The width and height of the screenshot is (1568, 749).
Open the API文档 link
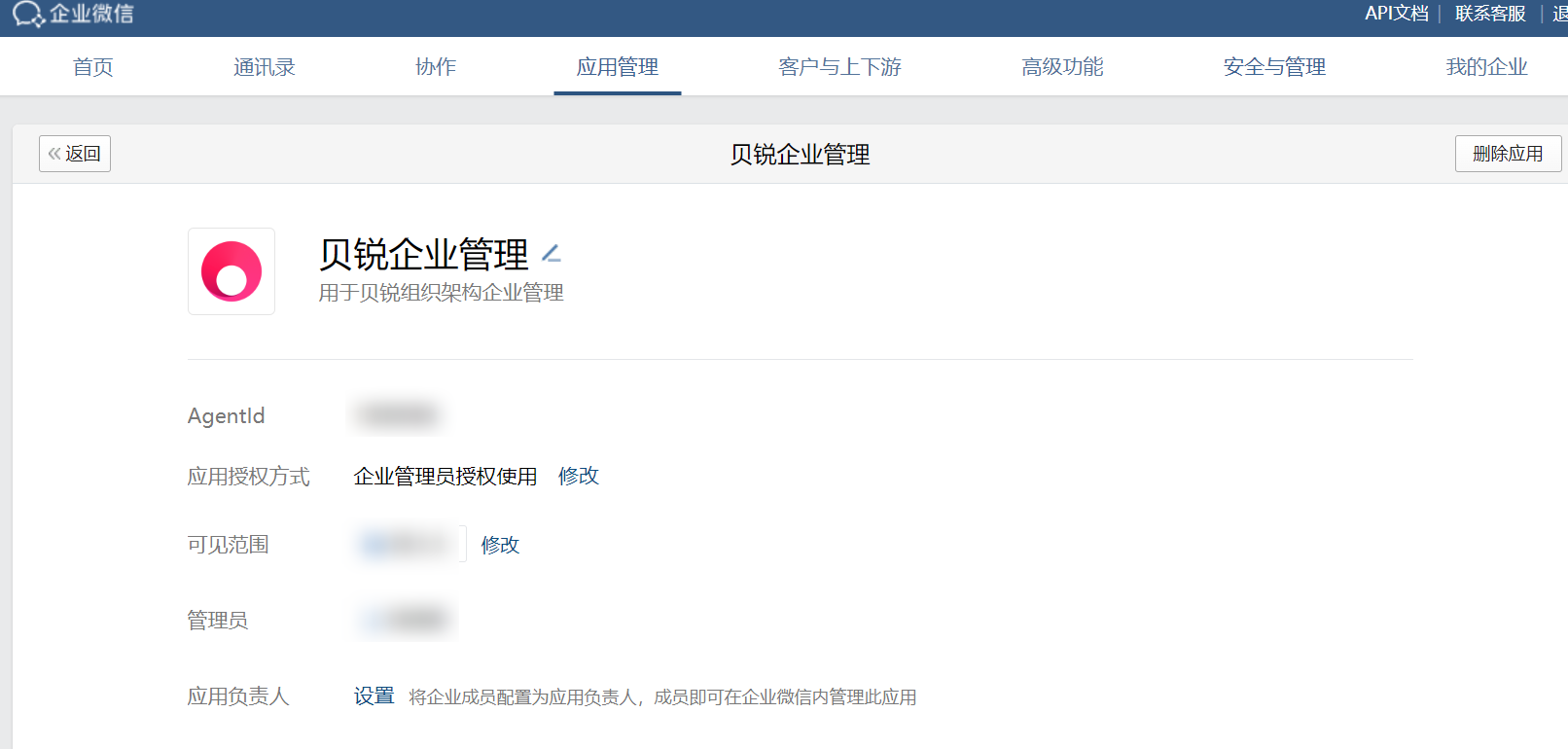[x=1397, y=14]
